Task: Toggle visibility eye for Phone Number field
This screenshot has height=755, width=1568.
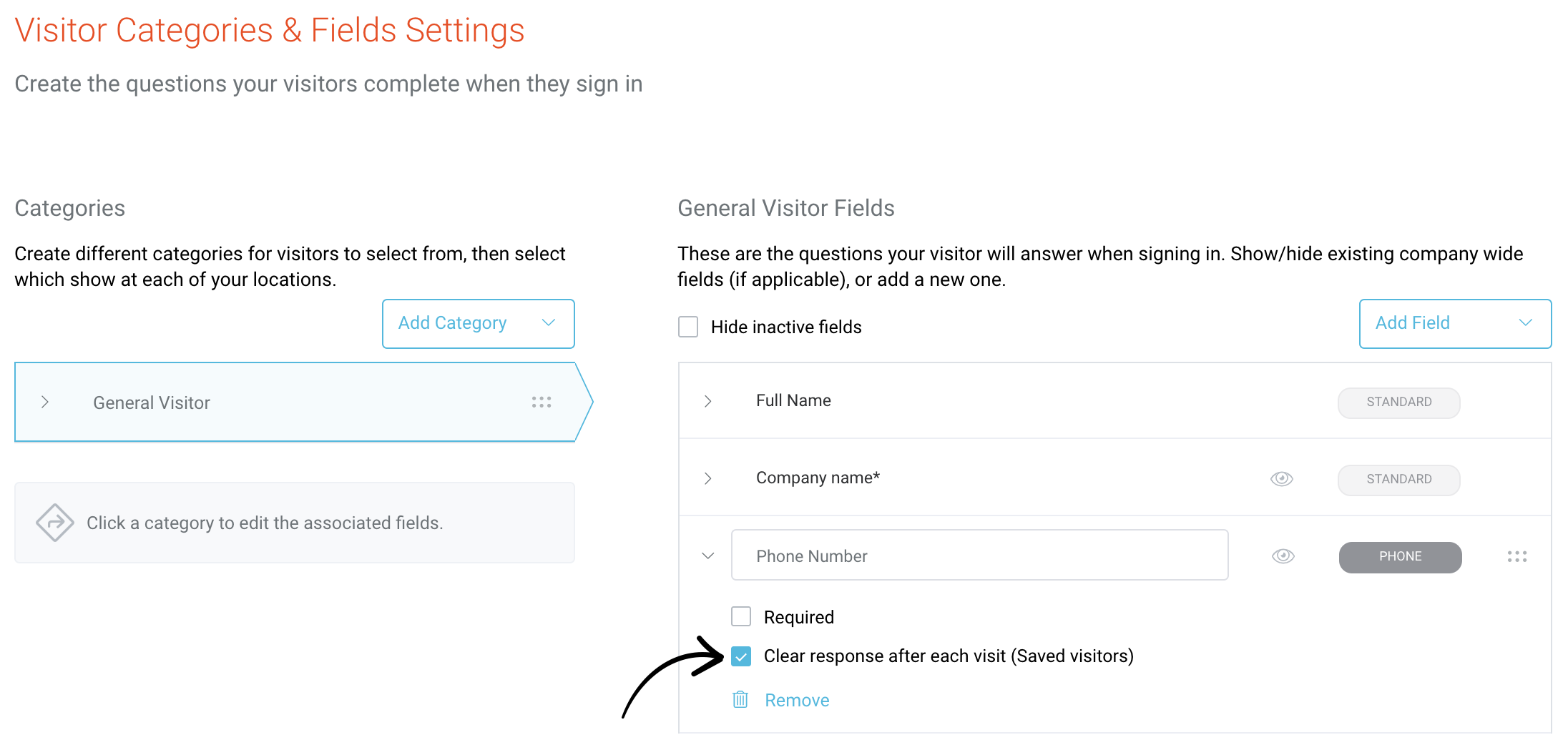Action: click(1283, 556)
